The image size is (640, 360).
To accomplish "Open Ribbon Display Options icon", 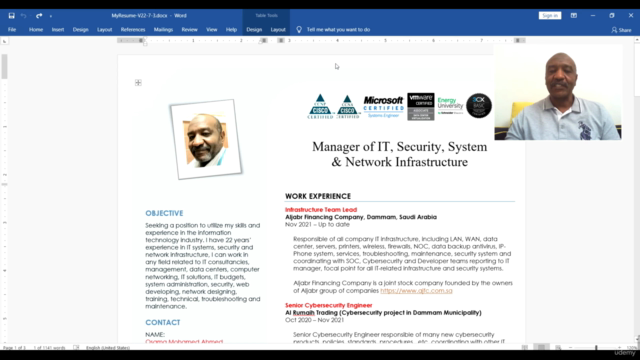I will [573, 16].
